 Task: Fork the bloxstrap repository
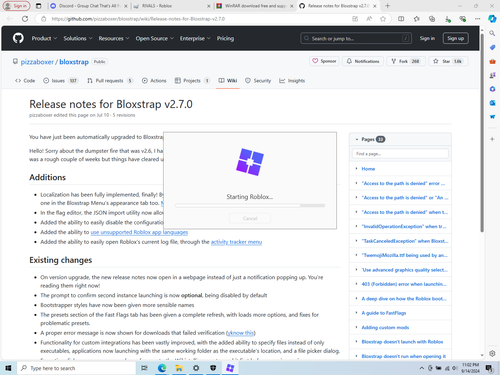405,61
